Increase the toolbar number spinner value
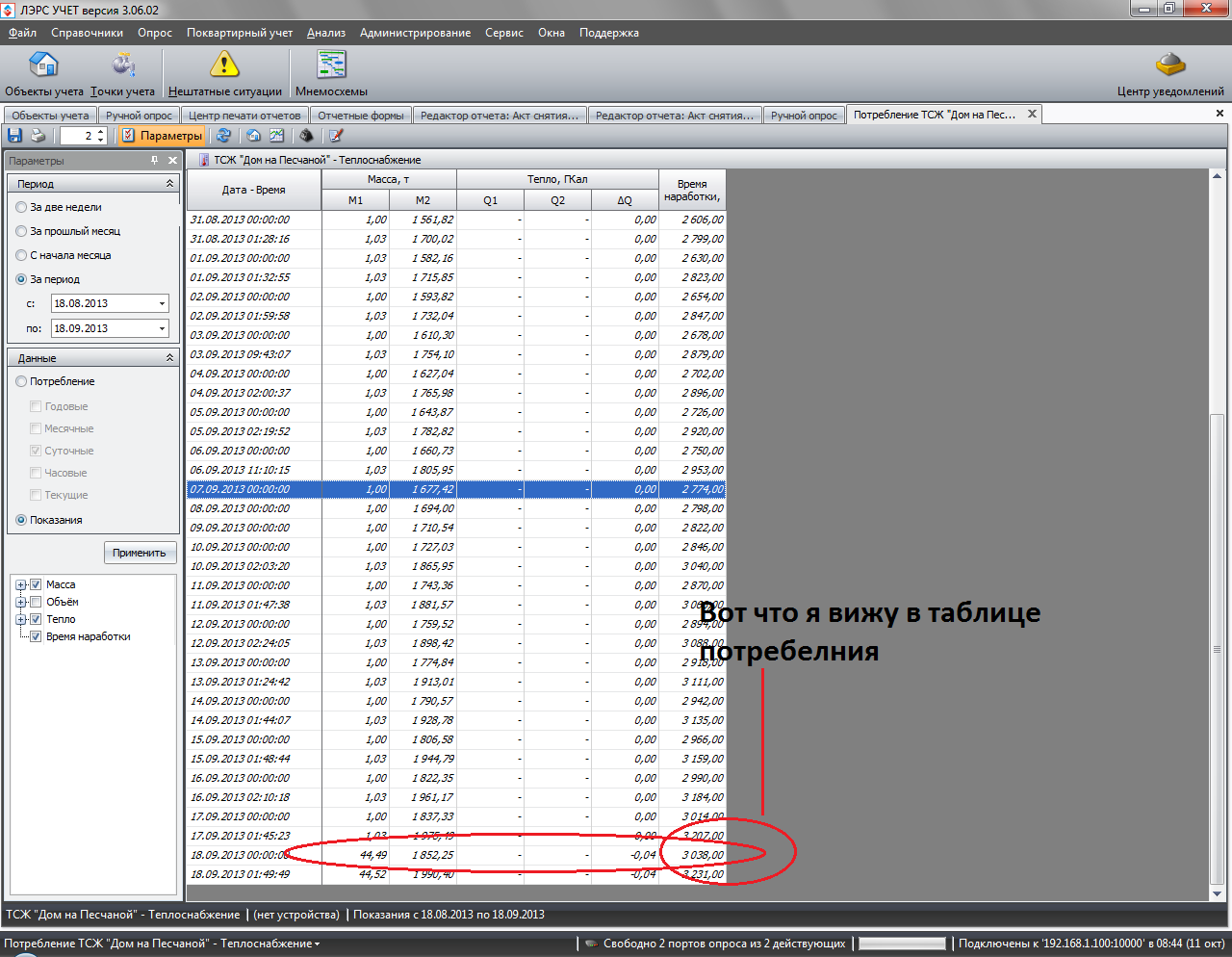 pyautogui.click(x=101, y=132)
